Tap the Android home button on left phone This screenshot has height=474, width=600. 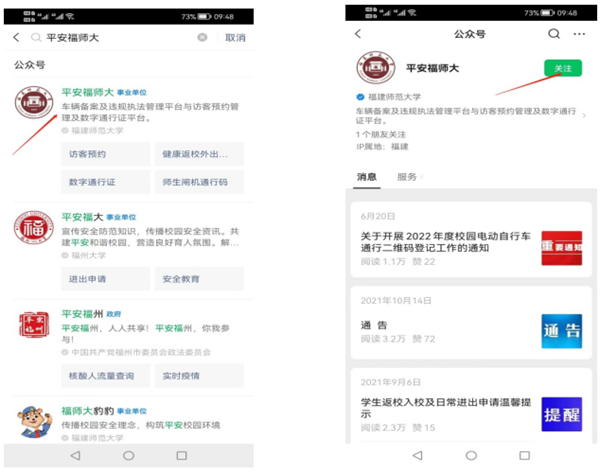[129, 455]
